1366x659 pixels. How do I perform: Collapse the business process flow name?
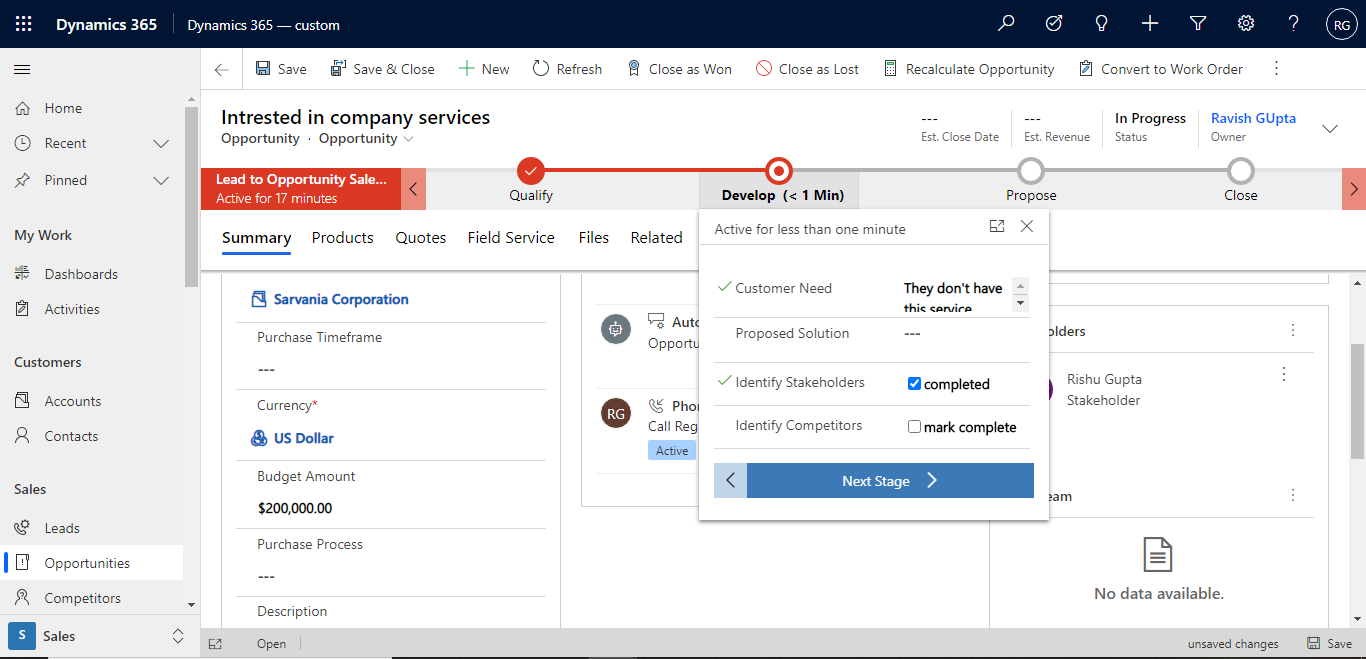point(413,189)
